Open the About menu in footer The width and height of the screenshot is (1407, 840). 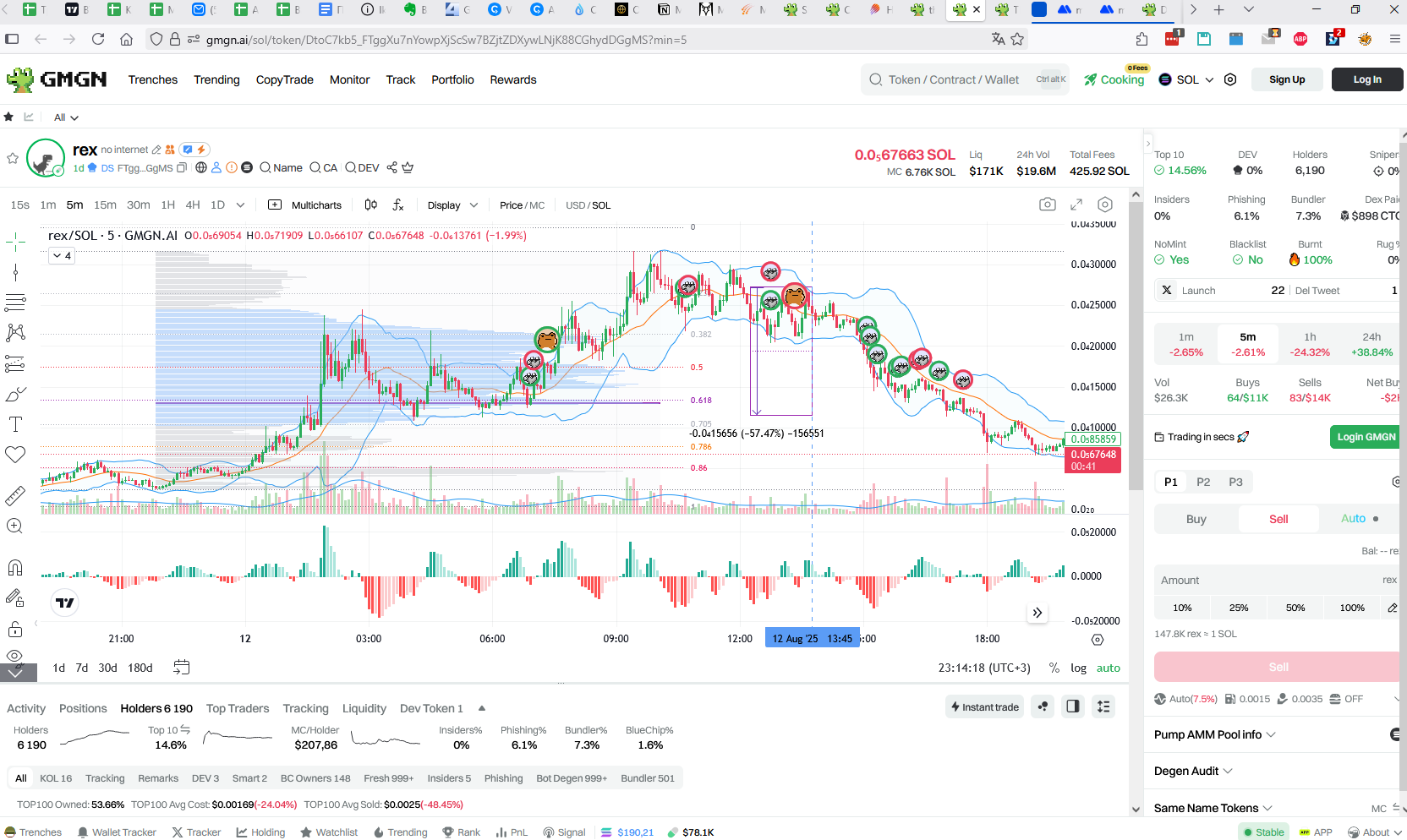click(x=1375, y=832)
